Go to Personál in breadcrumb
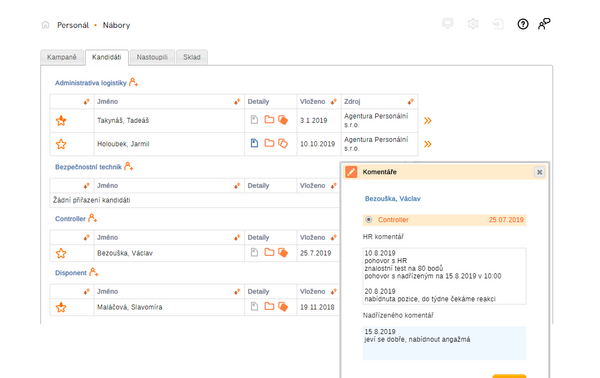The image size is (600, 378). [x=73, y=25]
